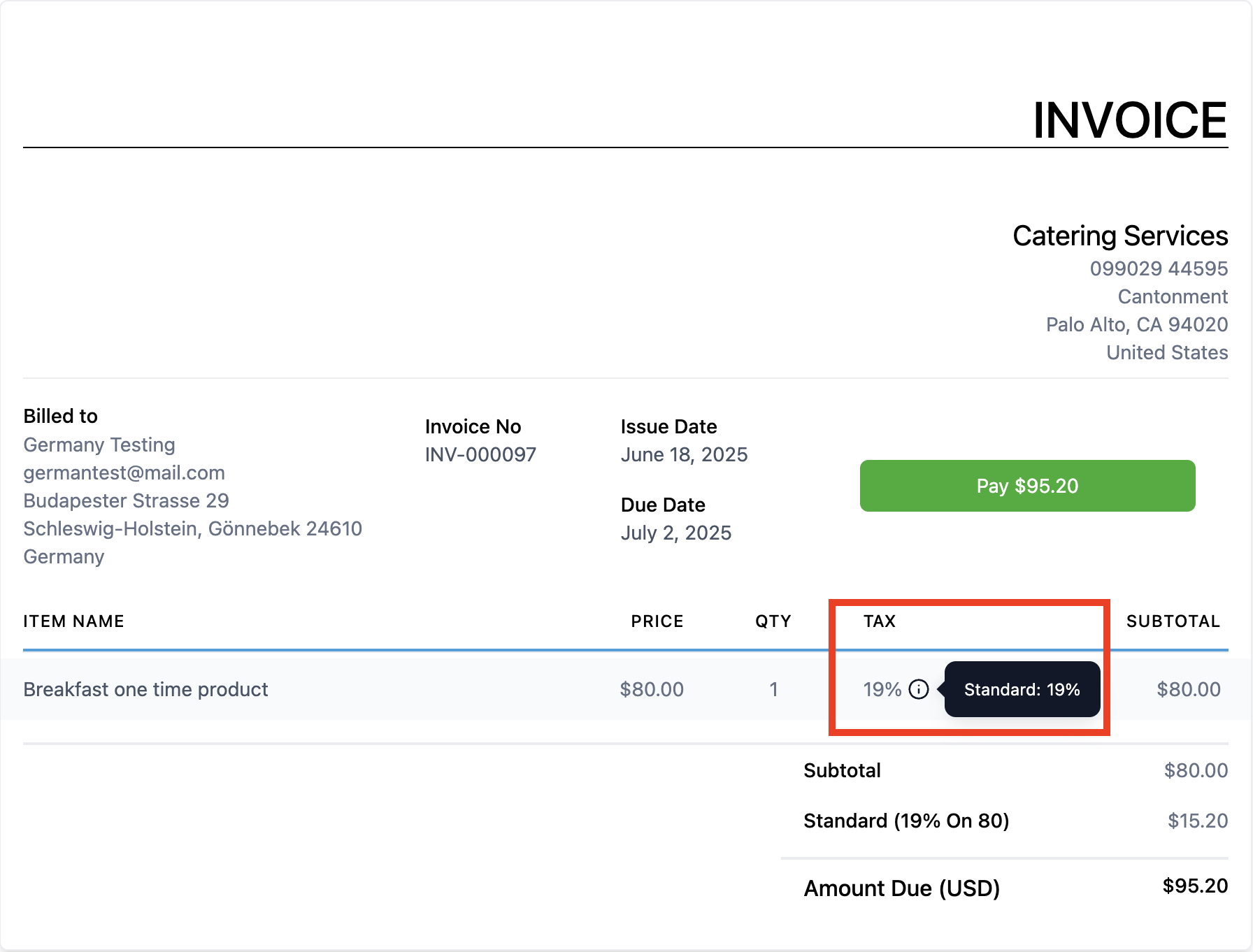Click the Standard: 19% tooltip
The width and height of the screenshot is (1253, 952).
pyautogui.click(x=1022, y=689)
